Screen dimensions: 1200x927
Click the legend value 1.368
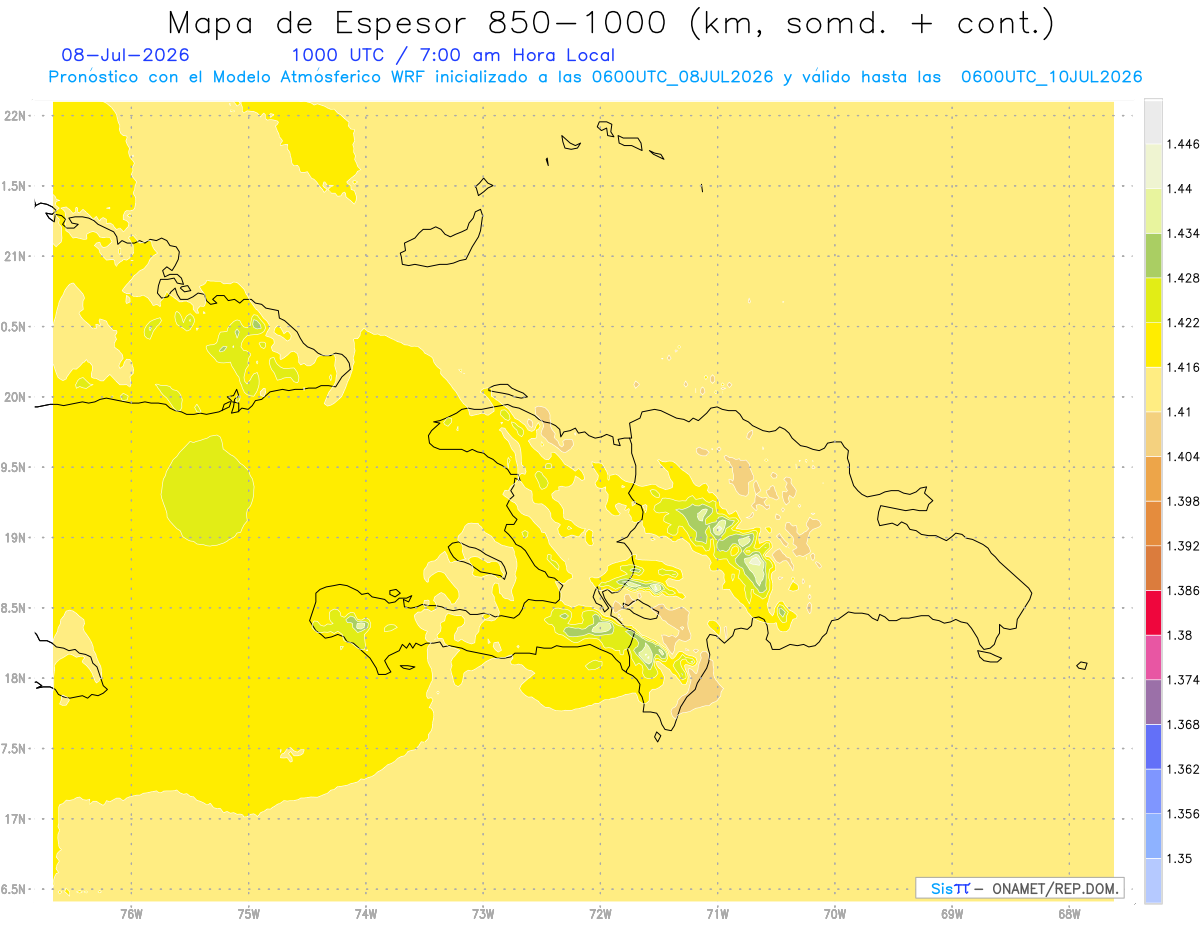click(1184, 724)
